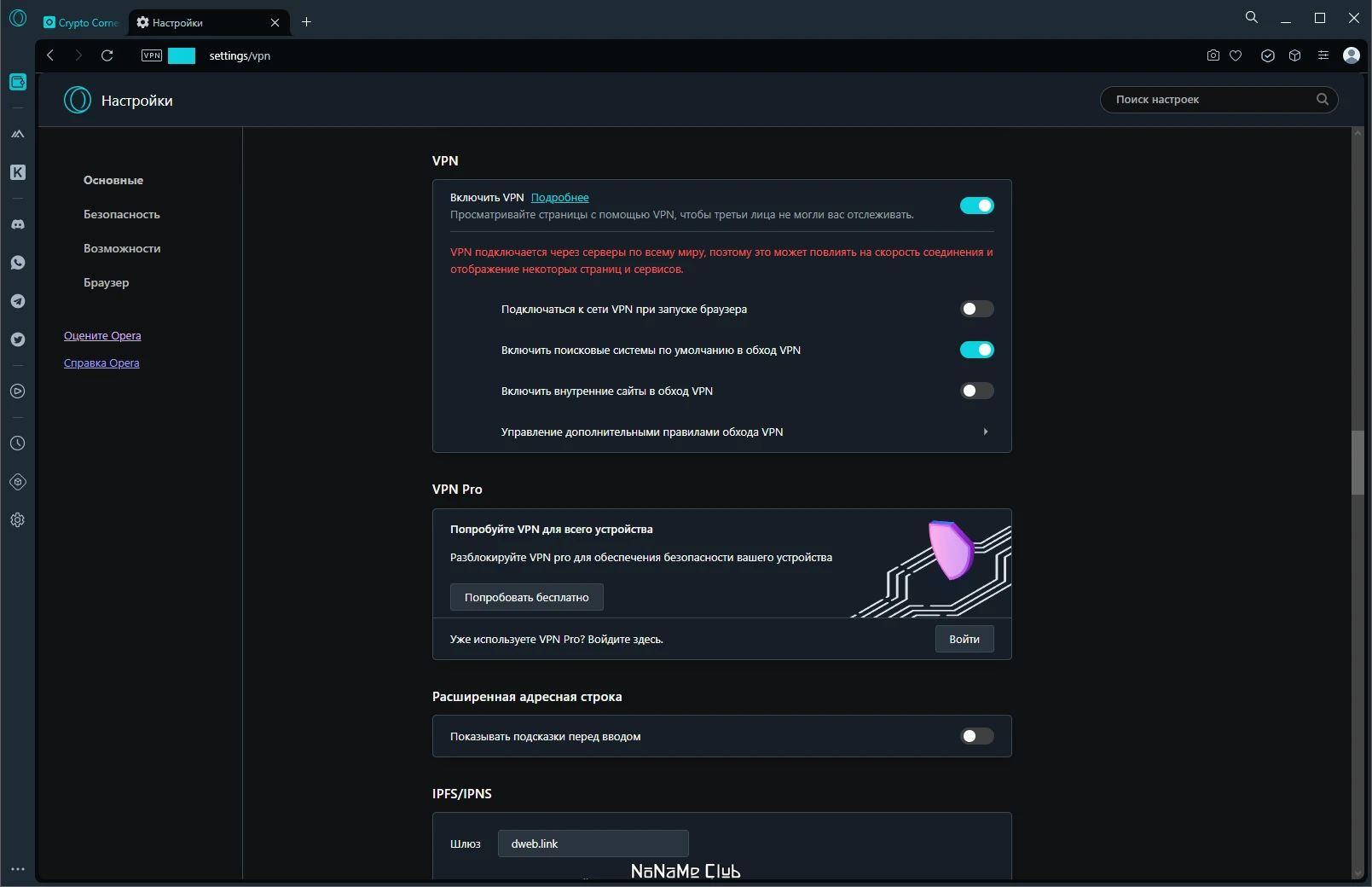The image size is (1372, 887).
Task: Click the Подробнее link next to VPN
Action: 559,197
